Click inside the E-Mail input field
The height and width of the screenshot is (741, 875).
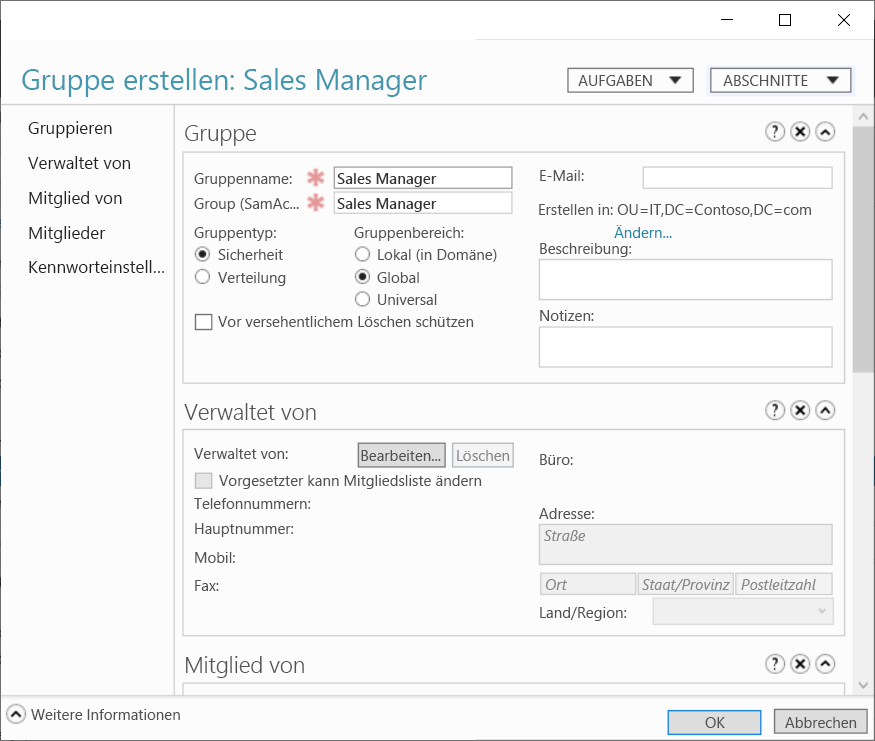[x=737, y=177]
